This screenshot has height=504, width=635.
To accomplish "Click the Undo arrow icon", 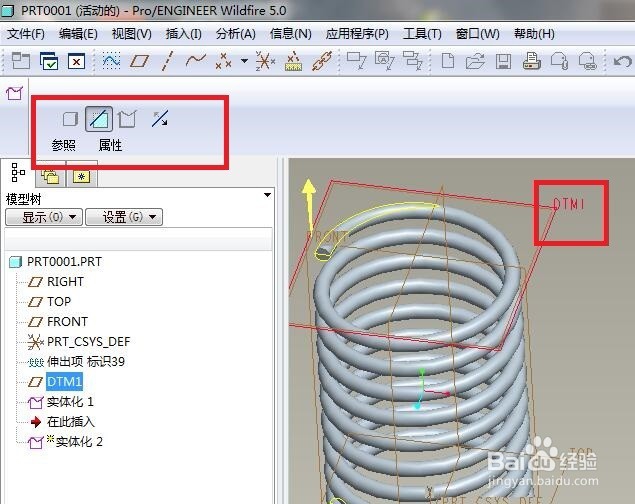I will [x=622, y=62].
